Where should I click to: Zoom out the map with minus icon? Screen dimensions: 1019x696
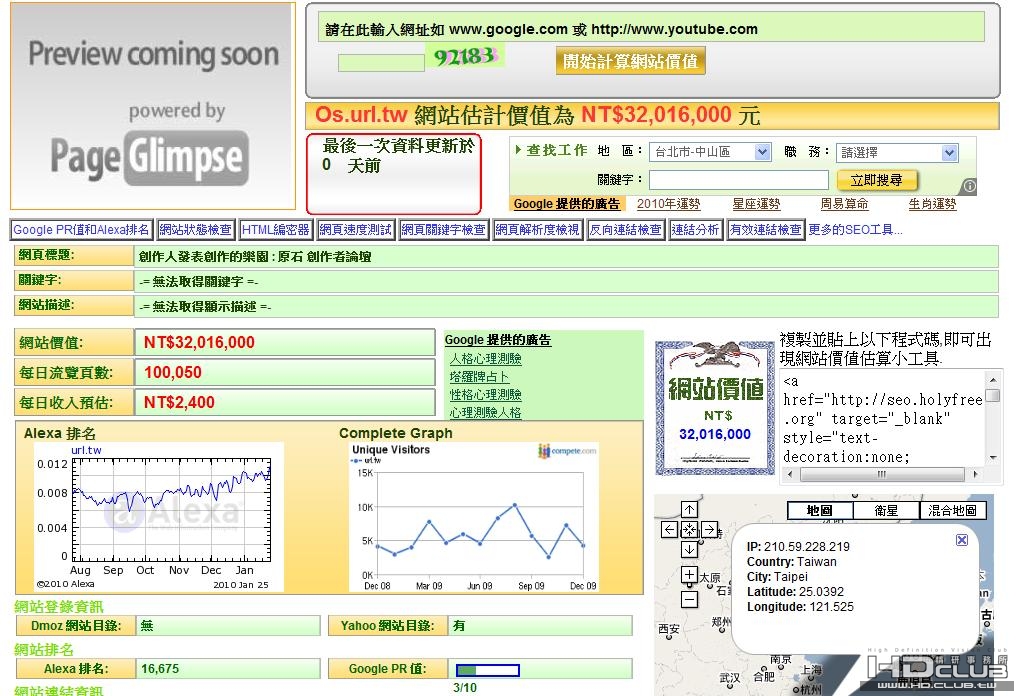click(x=689, y=599)
